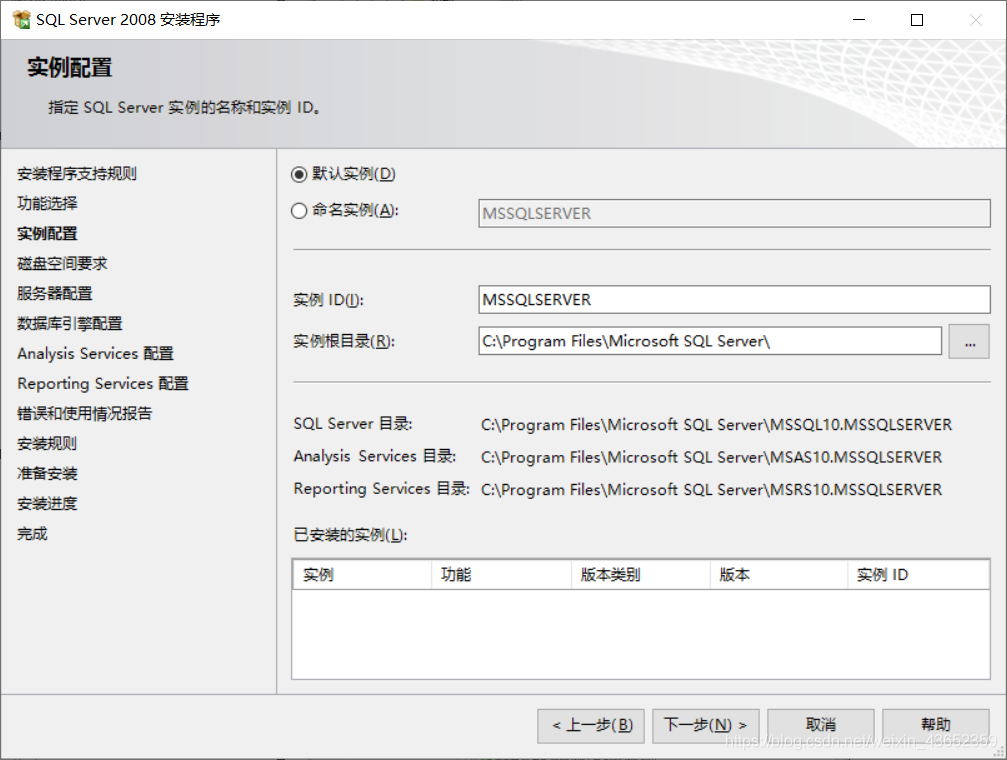This screenshot has width=1007, height=760.
Task: Select 服务器配置 step in sidebar
Action: tap(55, 294)
